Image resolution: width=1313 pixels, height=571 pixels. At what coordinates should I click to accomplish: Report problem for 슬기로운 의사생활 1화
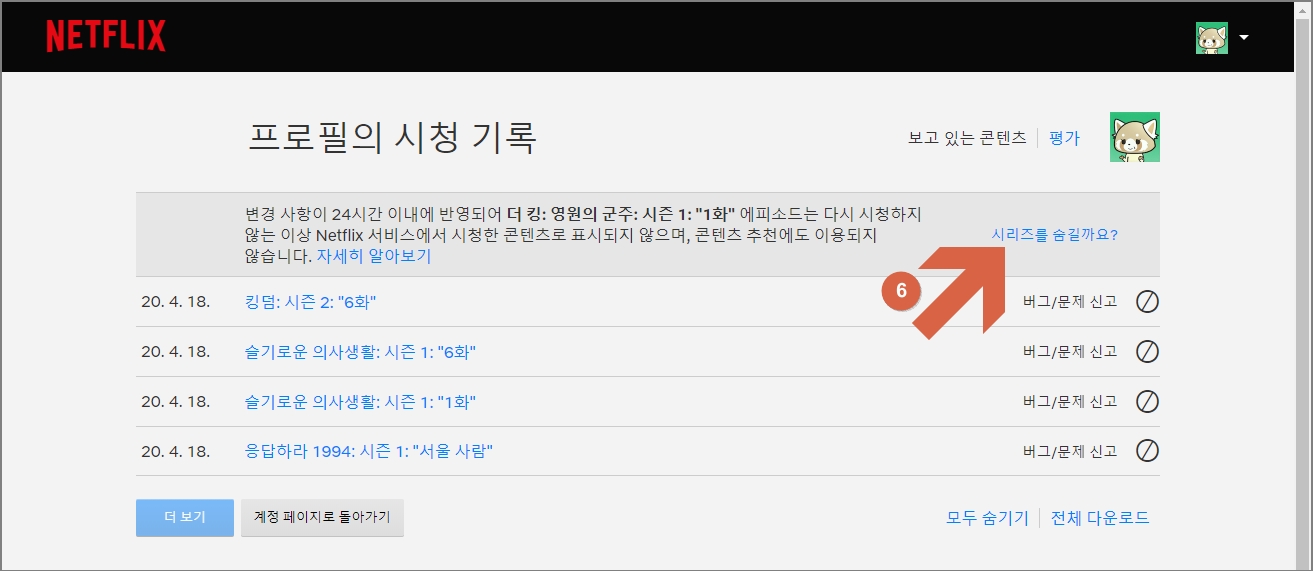click(x=1069, y=401)
